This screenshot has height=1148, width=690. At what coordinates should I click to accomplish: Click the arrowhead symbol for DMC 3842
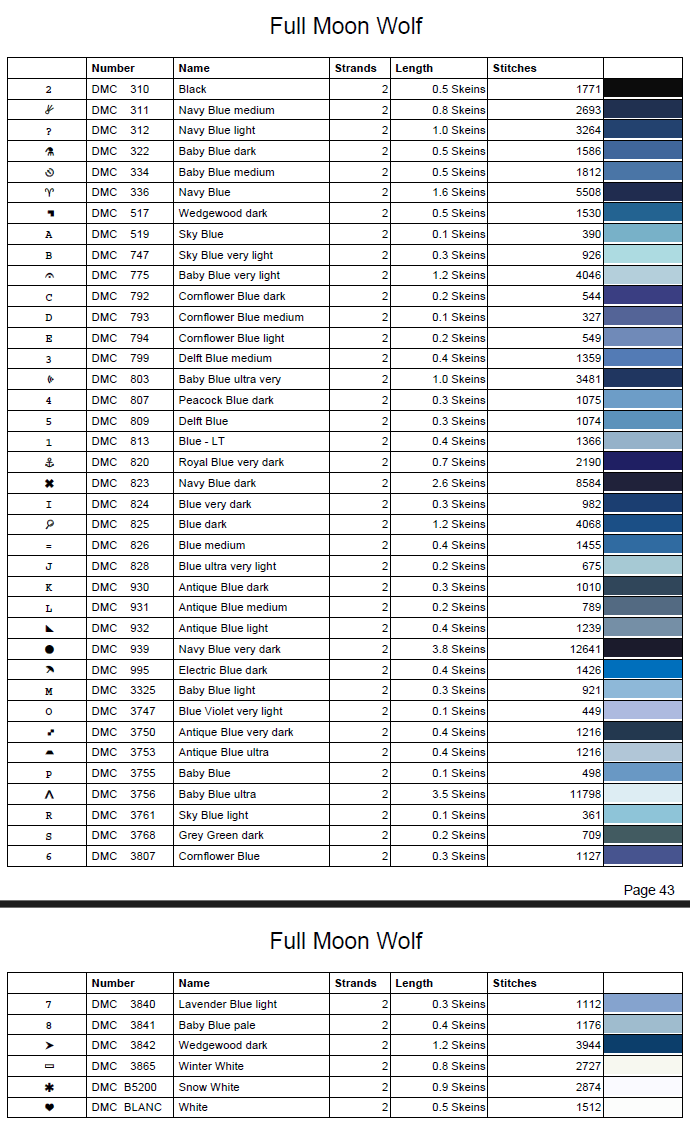click(49, 1046)
